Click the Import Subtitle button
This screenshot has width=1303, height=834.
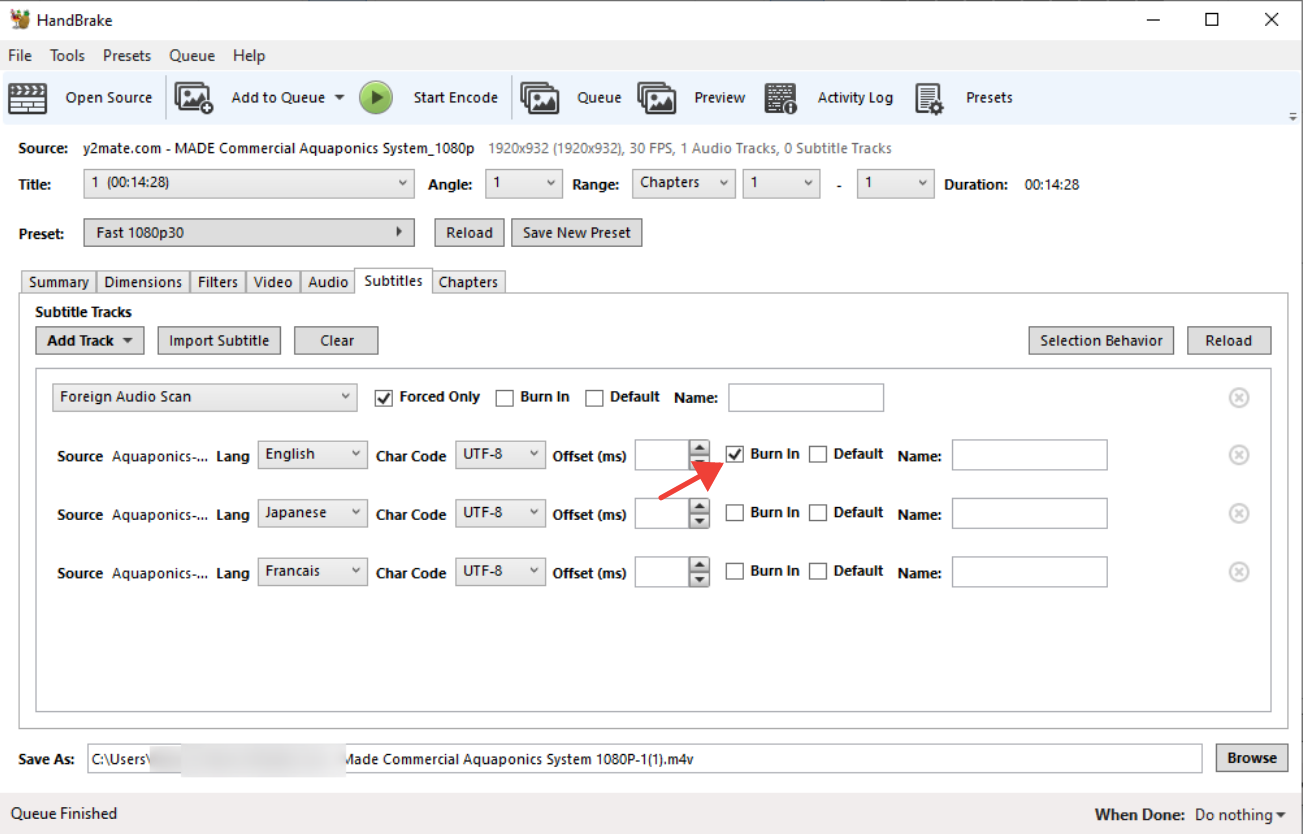pos(219,341)
